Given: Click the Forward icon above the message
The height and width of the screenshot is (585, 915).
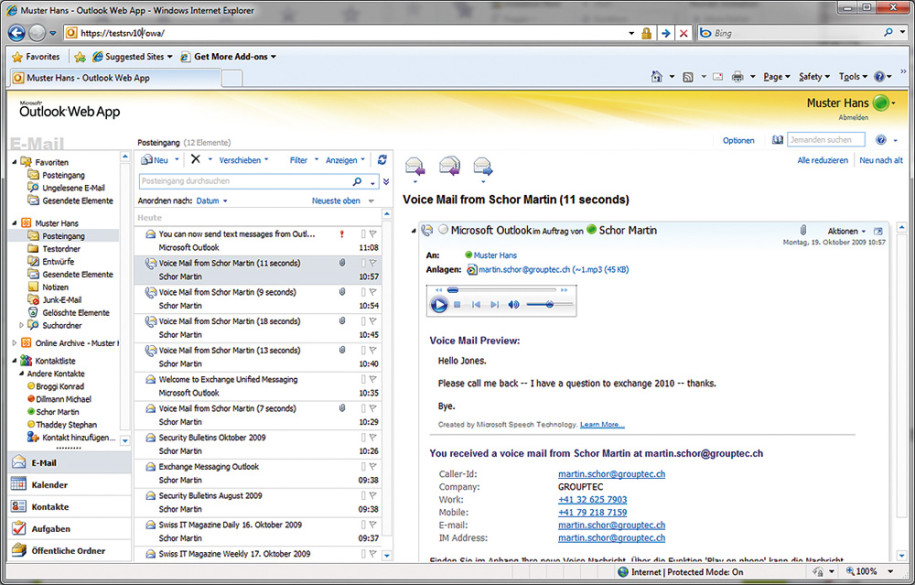Looking at the screenshot, I should (483, 166).
